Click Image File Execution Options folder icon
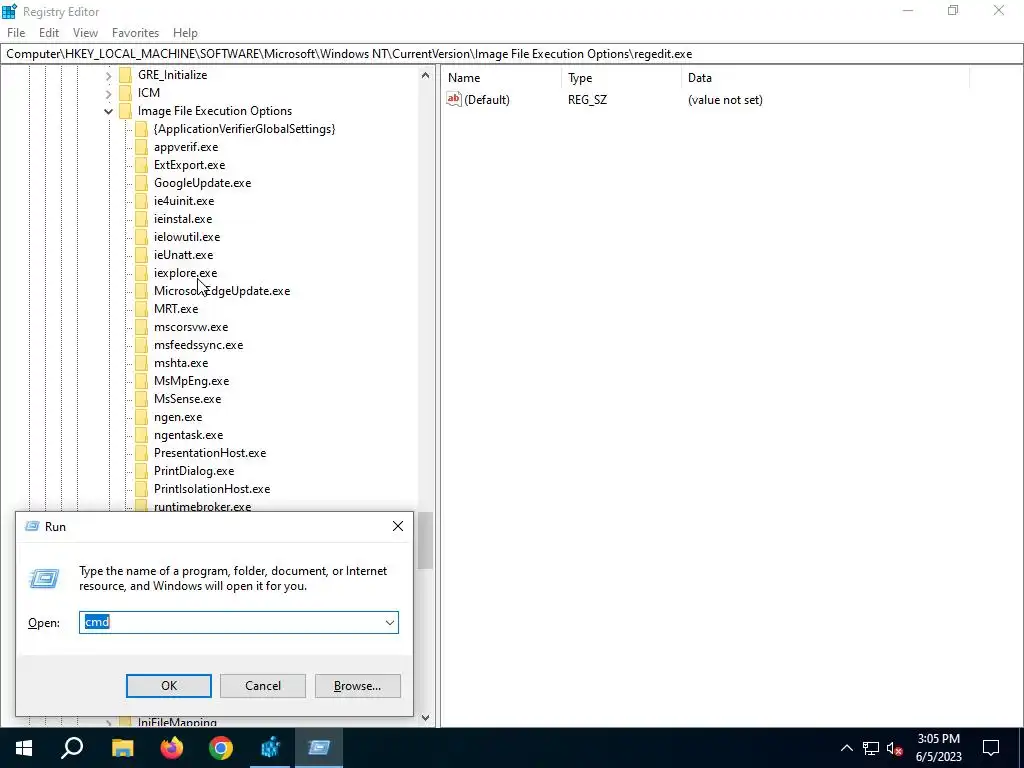Image resolution: width=1024 pixels, height=768 pixels. (x=125, y=111)
